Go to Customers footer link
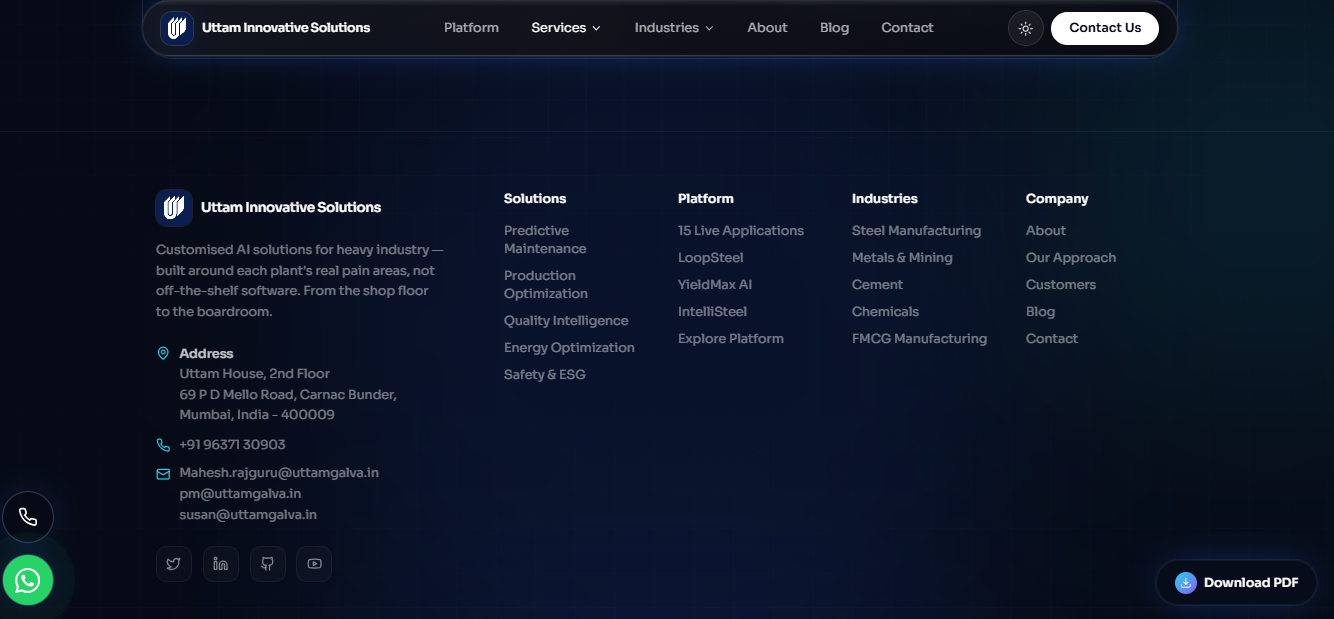This screenshot has height=619, width=1334. (1061, 285)
